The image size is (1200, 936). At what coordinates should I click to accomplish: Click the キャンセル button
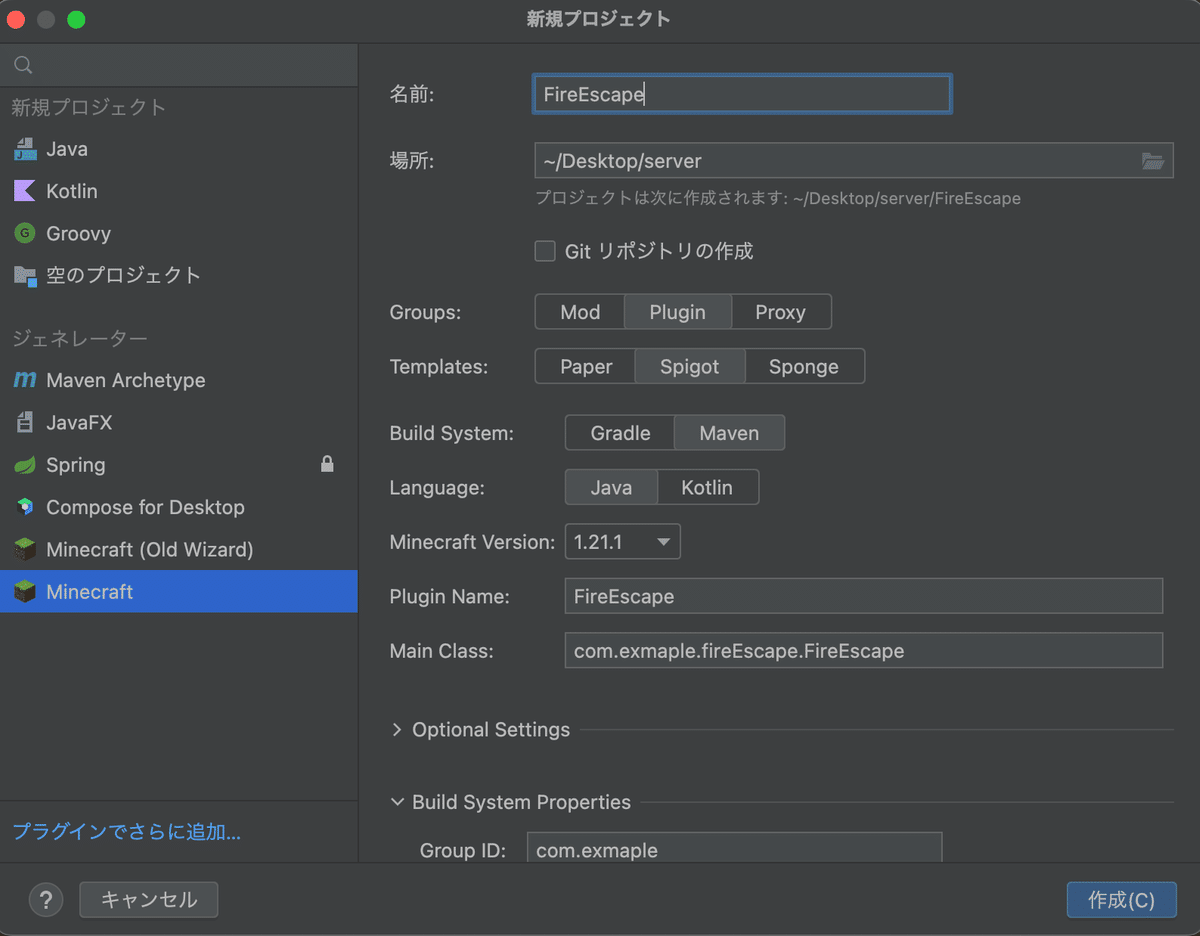tap(149, 900)
